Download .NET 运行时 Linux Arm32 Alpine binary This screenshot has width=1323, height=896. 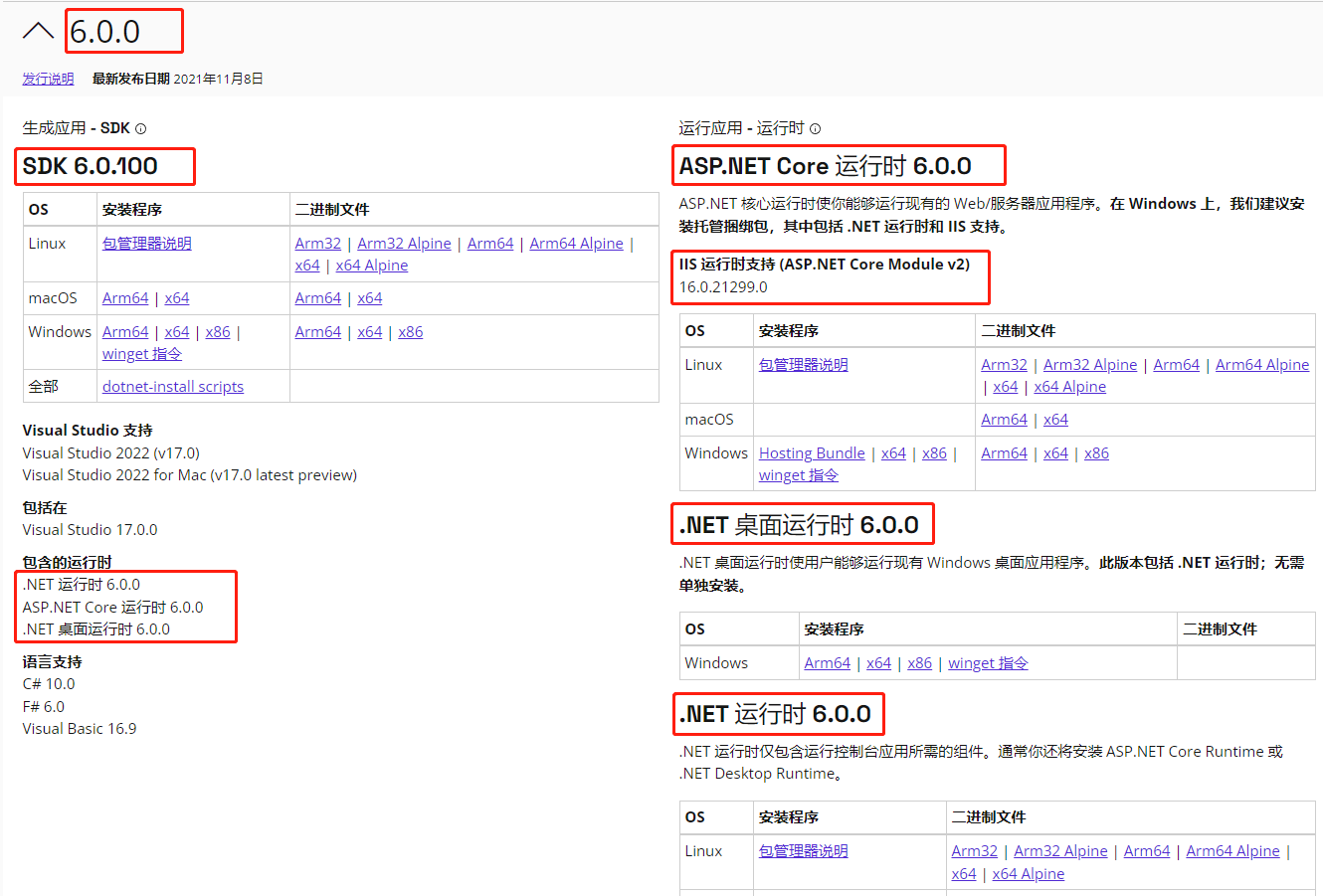click(1060, 851)
